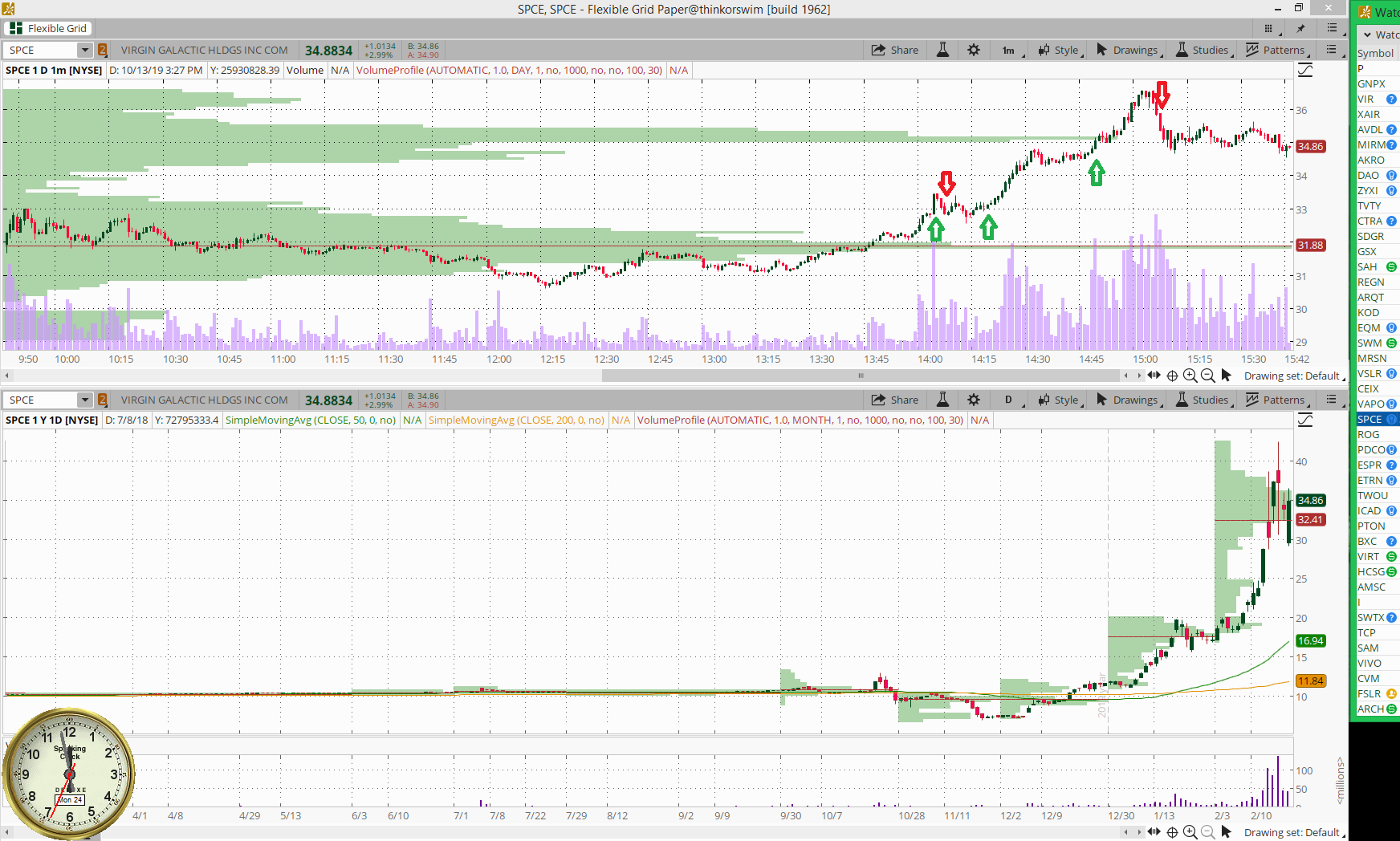Open lower chart scale curve icon
1400x841 pixels.
coord(1305,420)
